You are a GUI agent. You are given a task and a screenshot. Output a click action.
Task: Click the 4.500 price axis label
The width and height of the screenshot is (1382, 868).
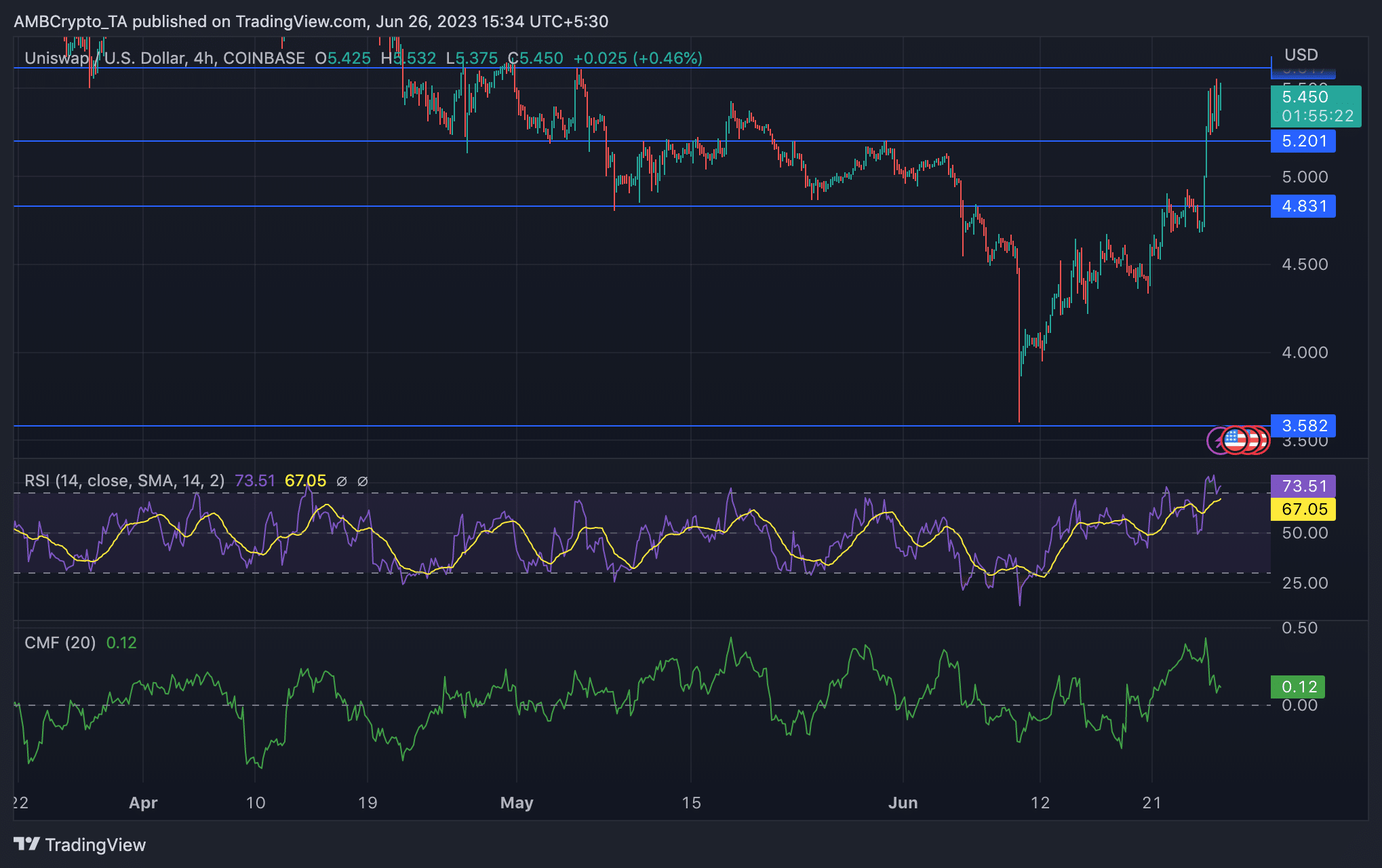coord(1305,264)
